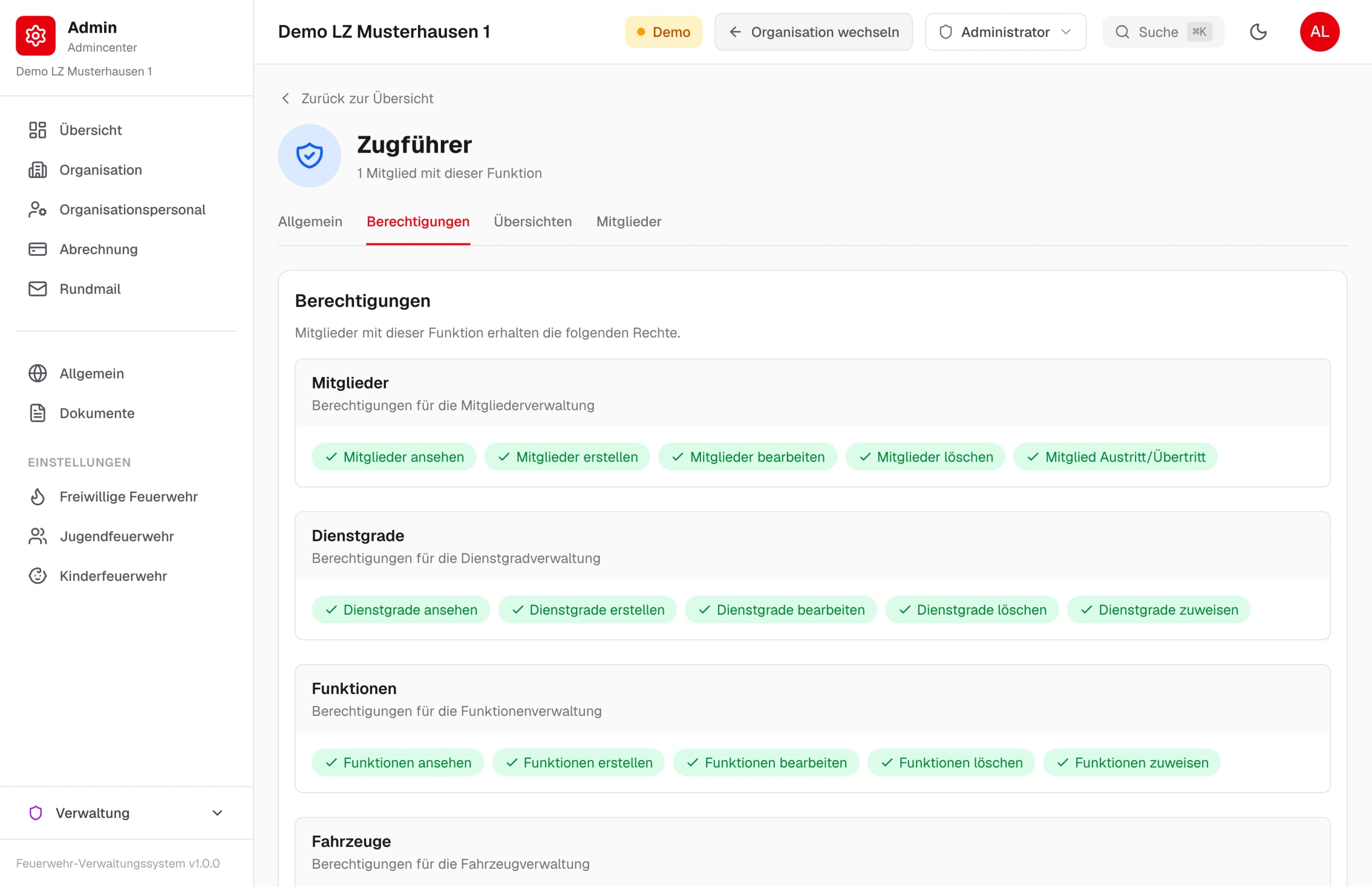Click "1 Mitglied mit dieser Funktion" text
The height and width of the screenshot is (887, 1372).
coord(449,173)
